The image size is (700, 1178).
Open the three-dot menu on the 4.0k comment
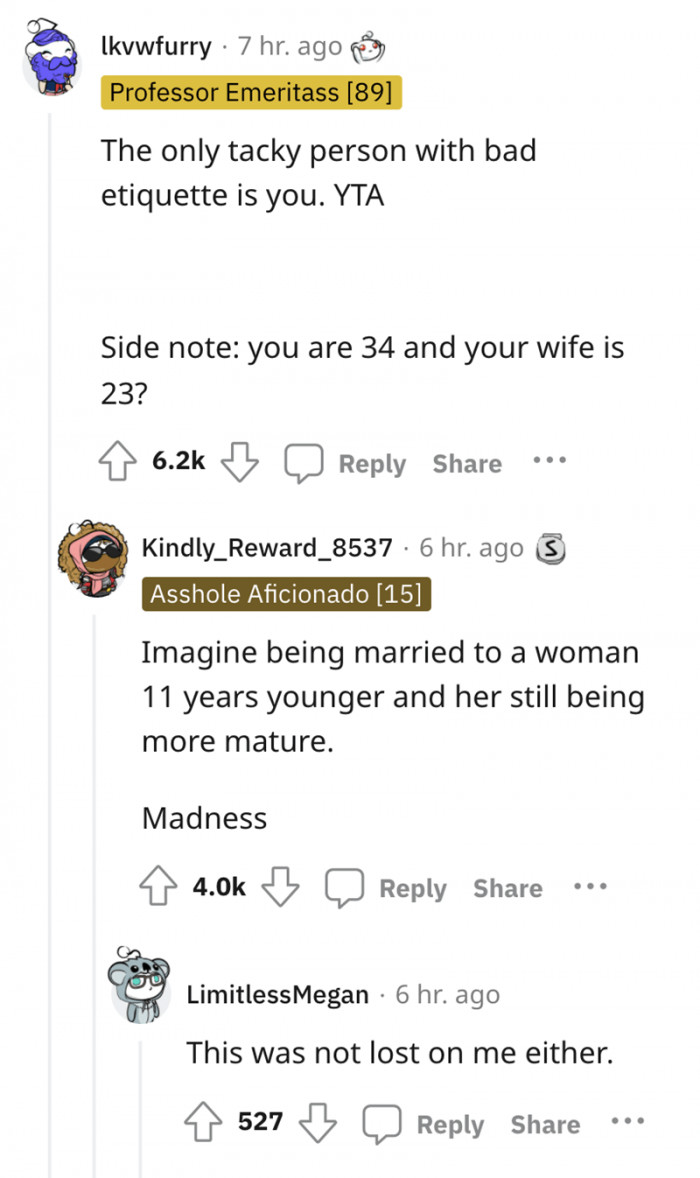(x=590, y=885)
